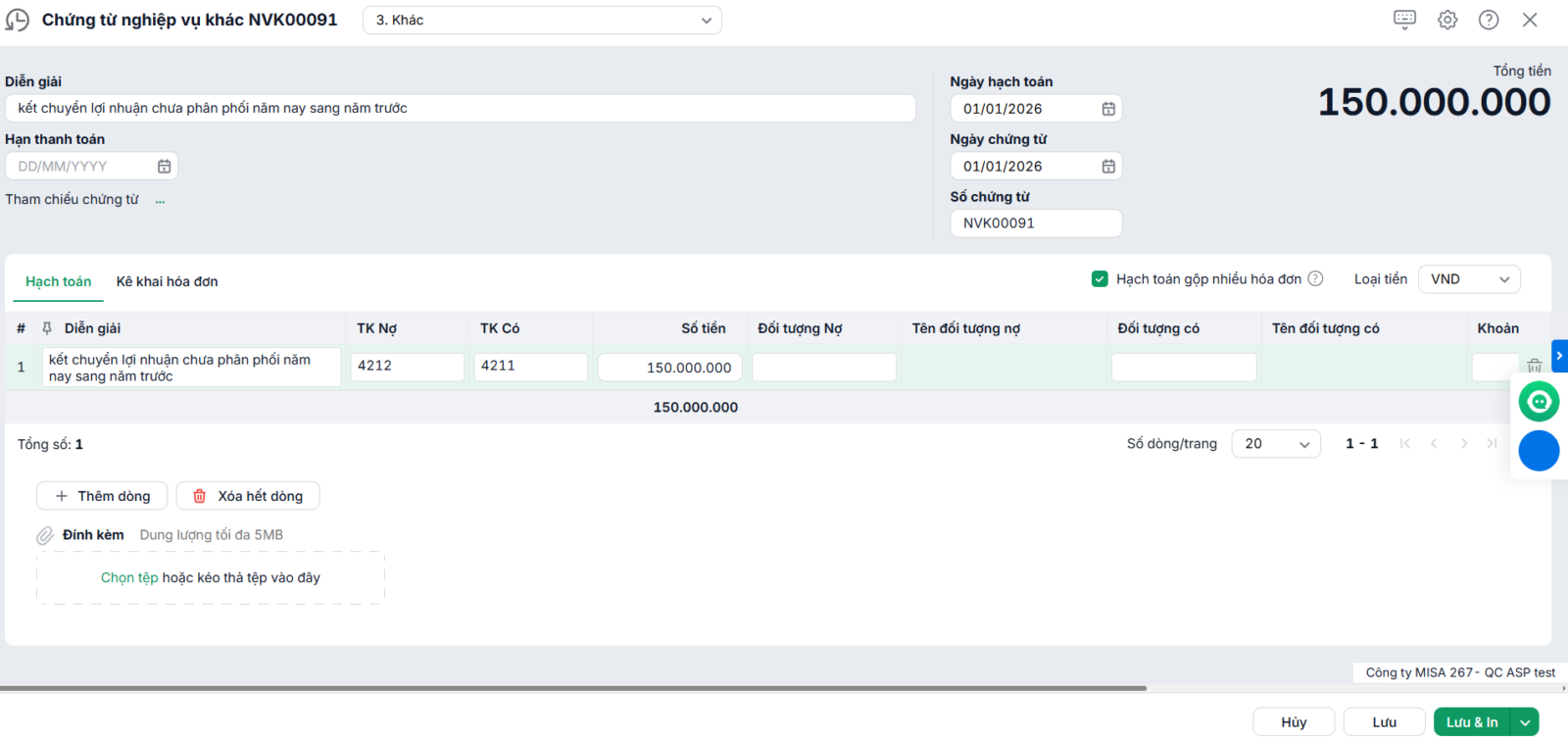This screenshot has height=741, width=1568.
Task: Click the Lưu & In button
Action: 1472,722
